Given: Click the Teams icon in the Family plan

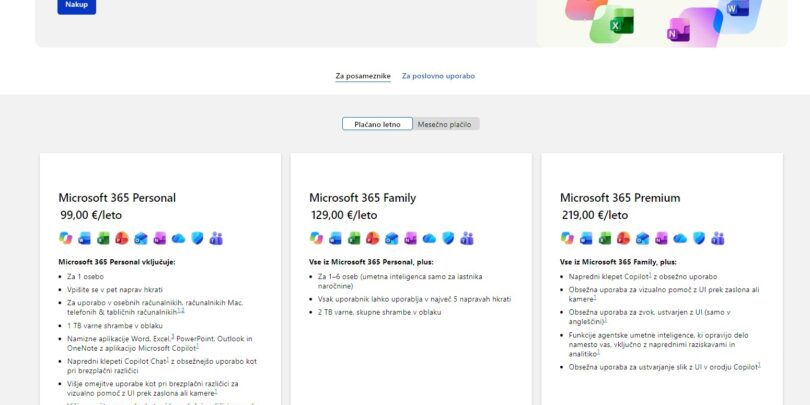Looking at the screenshot, I should click(x=467, y=238).
